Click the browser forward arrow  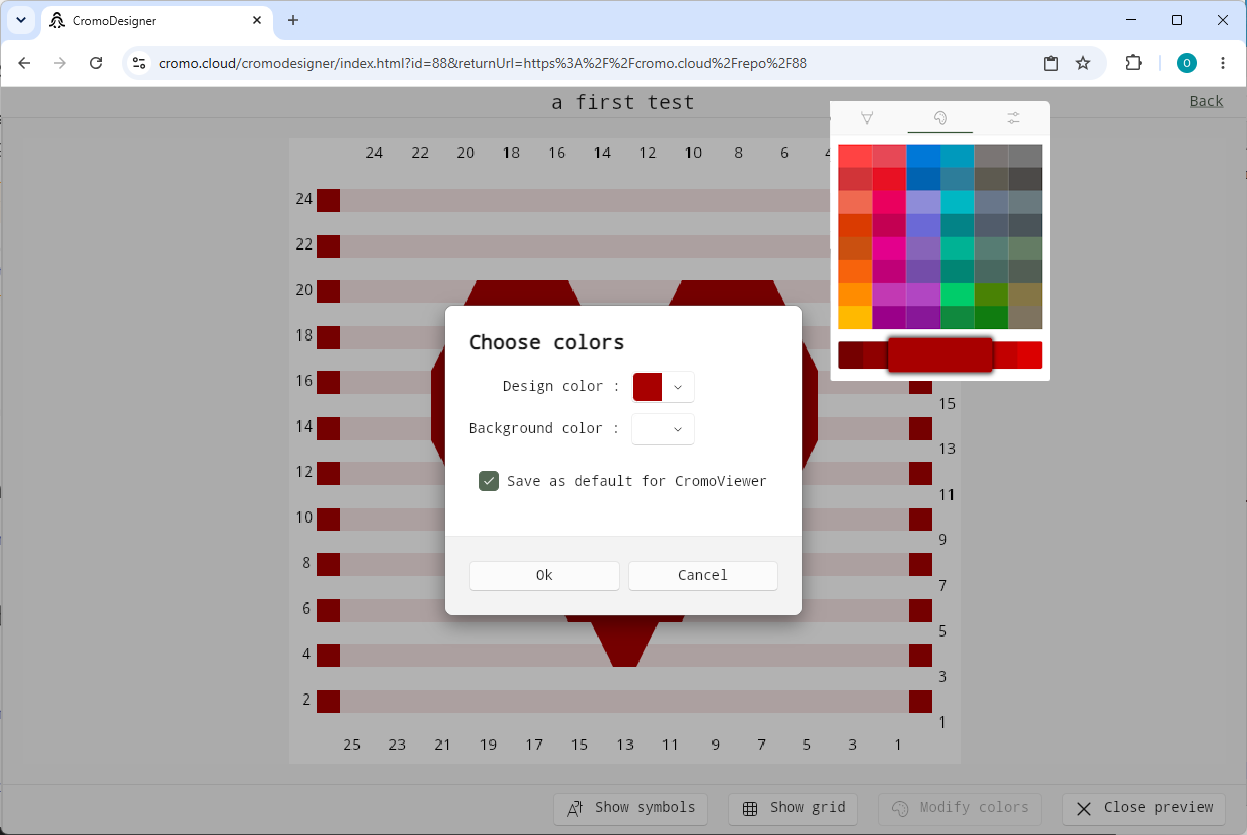point(60,63)
